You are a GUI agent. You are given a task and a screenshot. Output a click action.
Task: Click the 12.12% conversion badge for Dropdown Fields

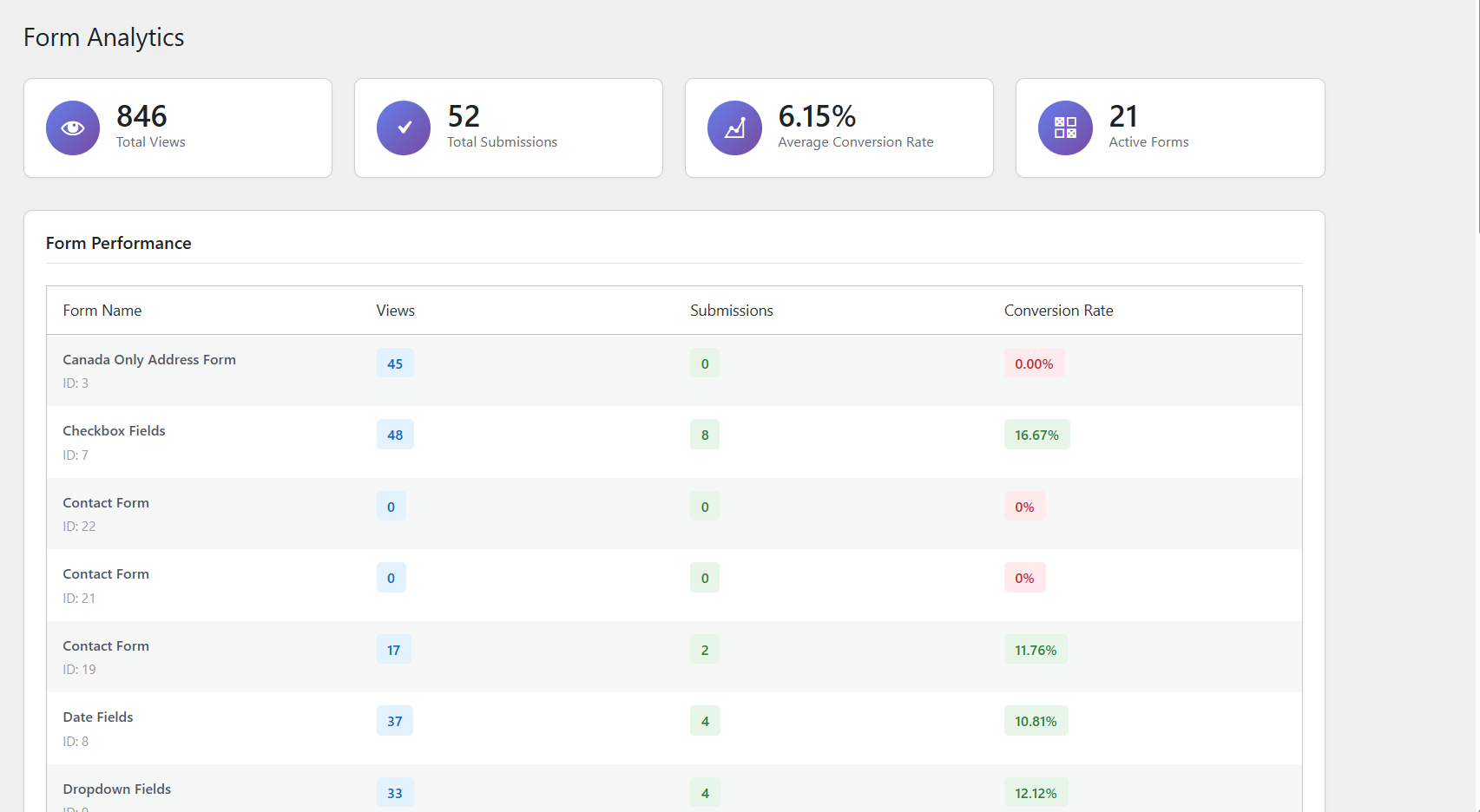point(1036,792)
